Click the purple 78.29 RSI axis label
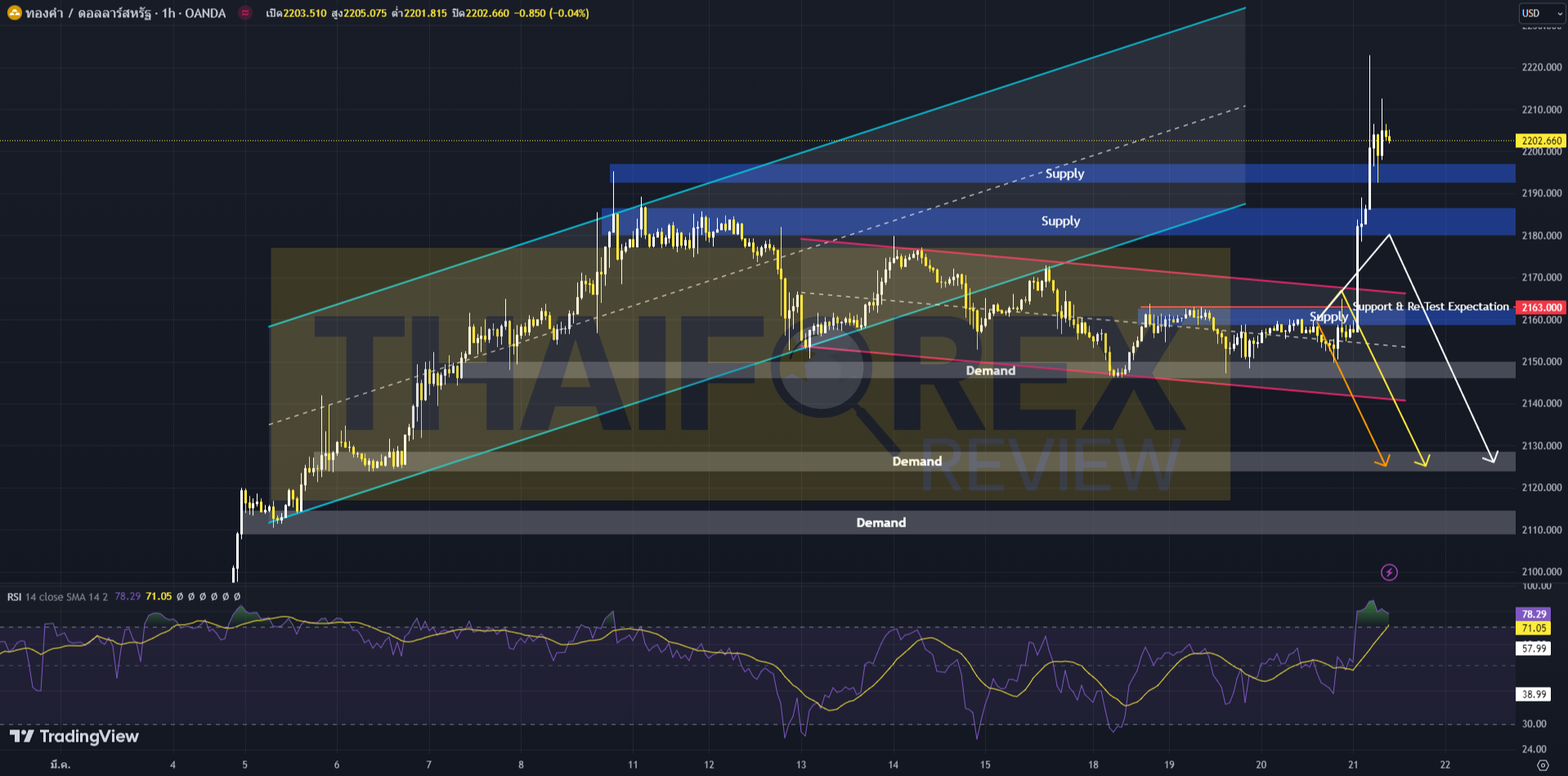The height and width of the screenshot is (776, 1568). click(x=1534, y=614)
